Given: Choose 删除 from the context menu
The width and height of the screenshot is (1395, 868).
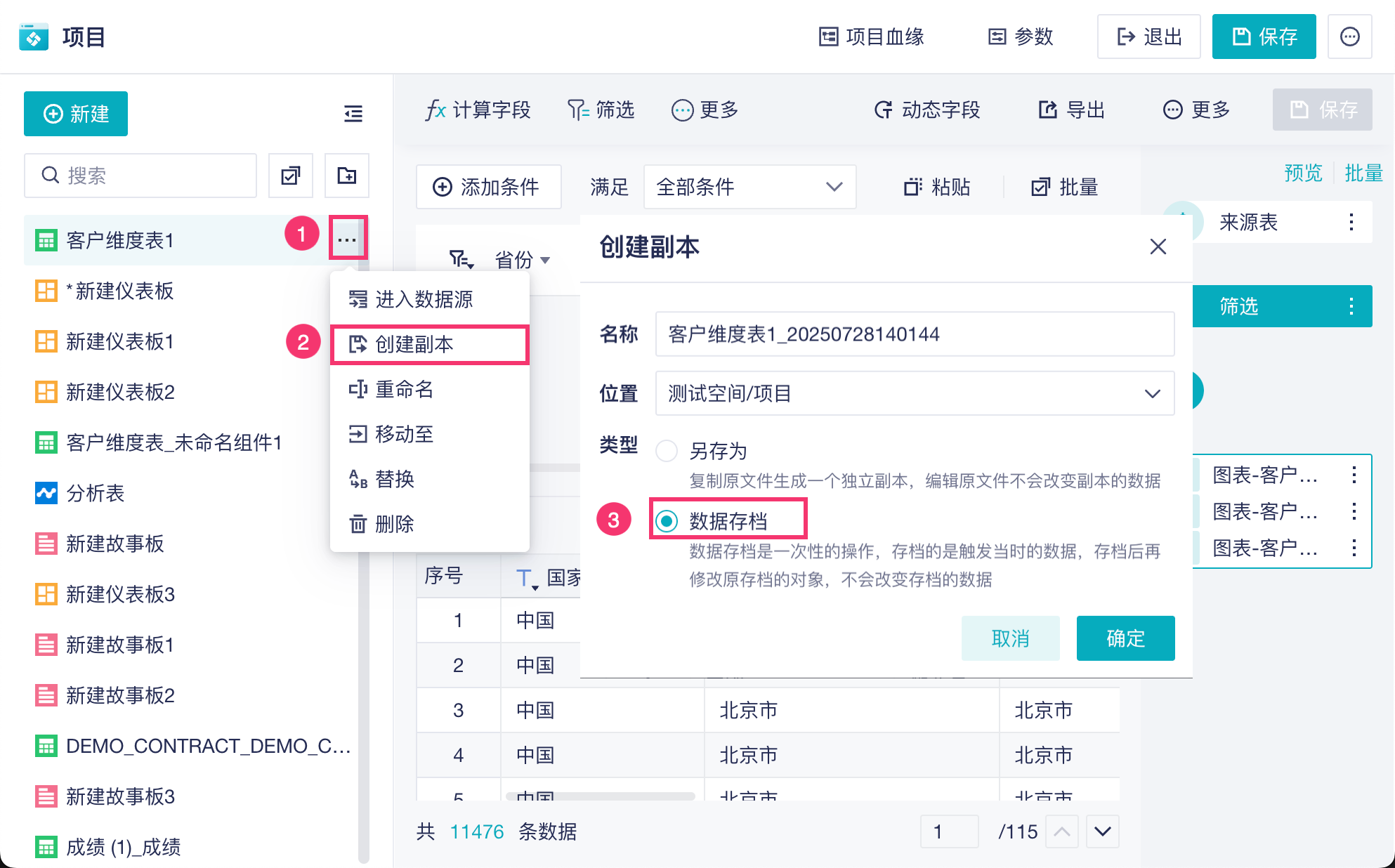Looking at the screenshot, I should click(x=393, y=524).
